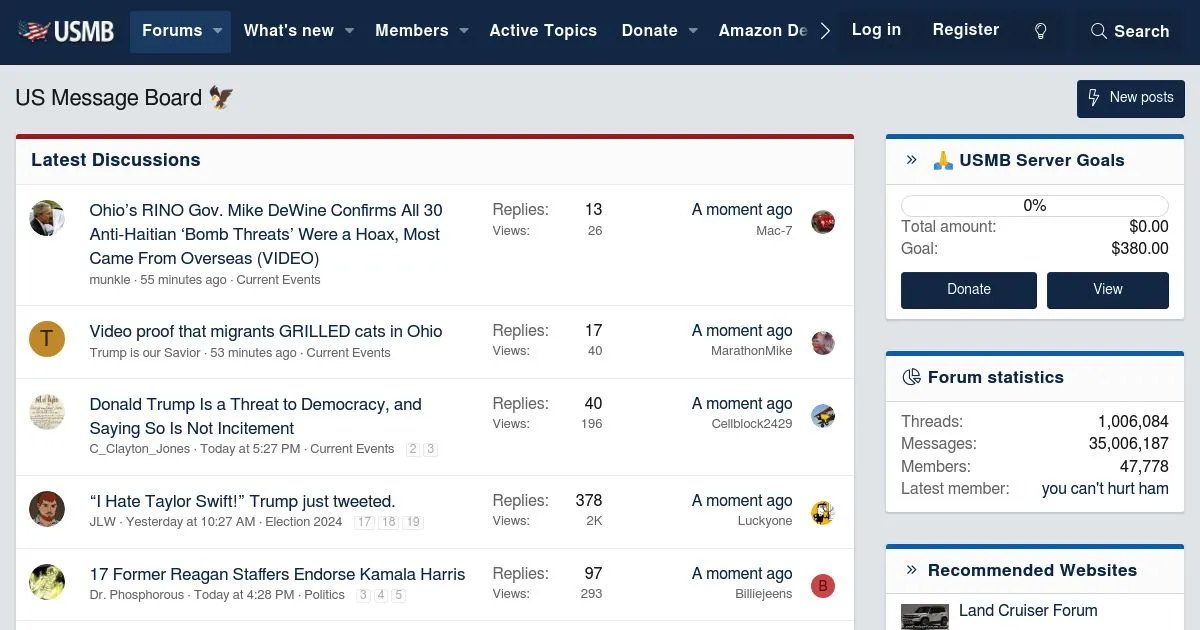This screenshot has height=630, width=1200.
Task: Expand the Forums dropdown arrow
Action: pos(217,31)
